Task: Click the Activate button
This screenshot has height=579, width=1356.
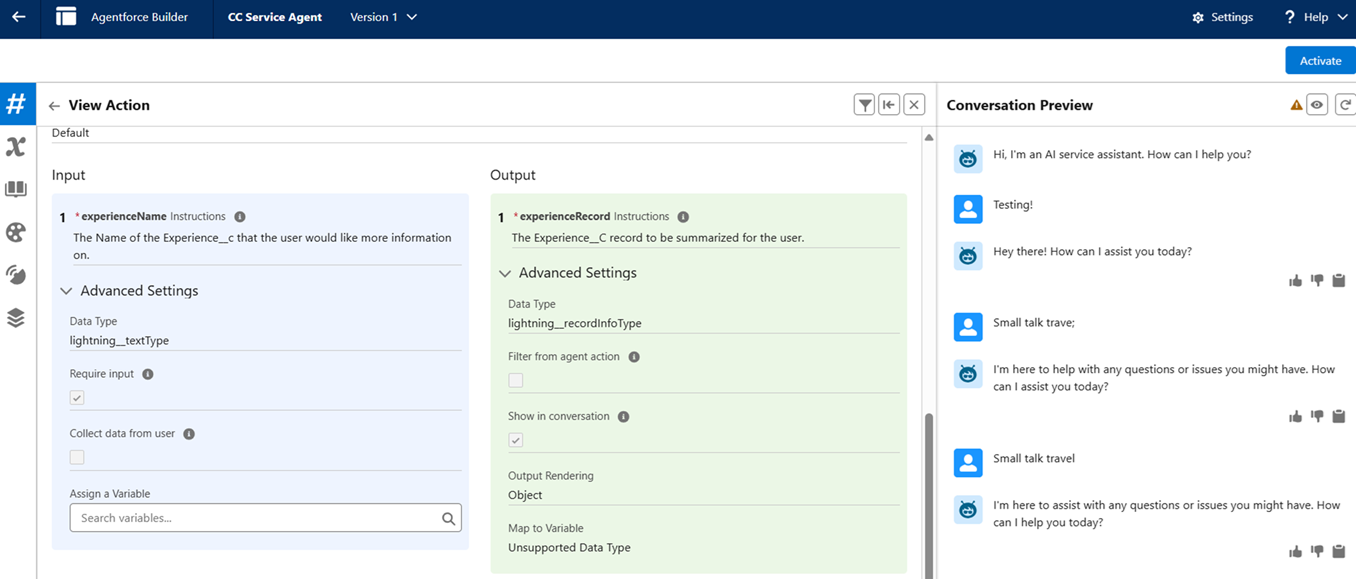Action: (1320, 61)
